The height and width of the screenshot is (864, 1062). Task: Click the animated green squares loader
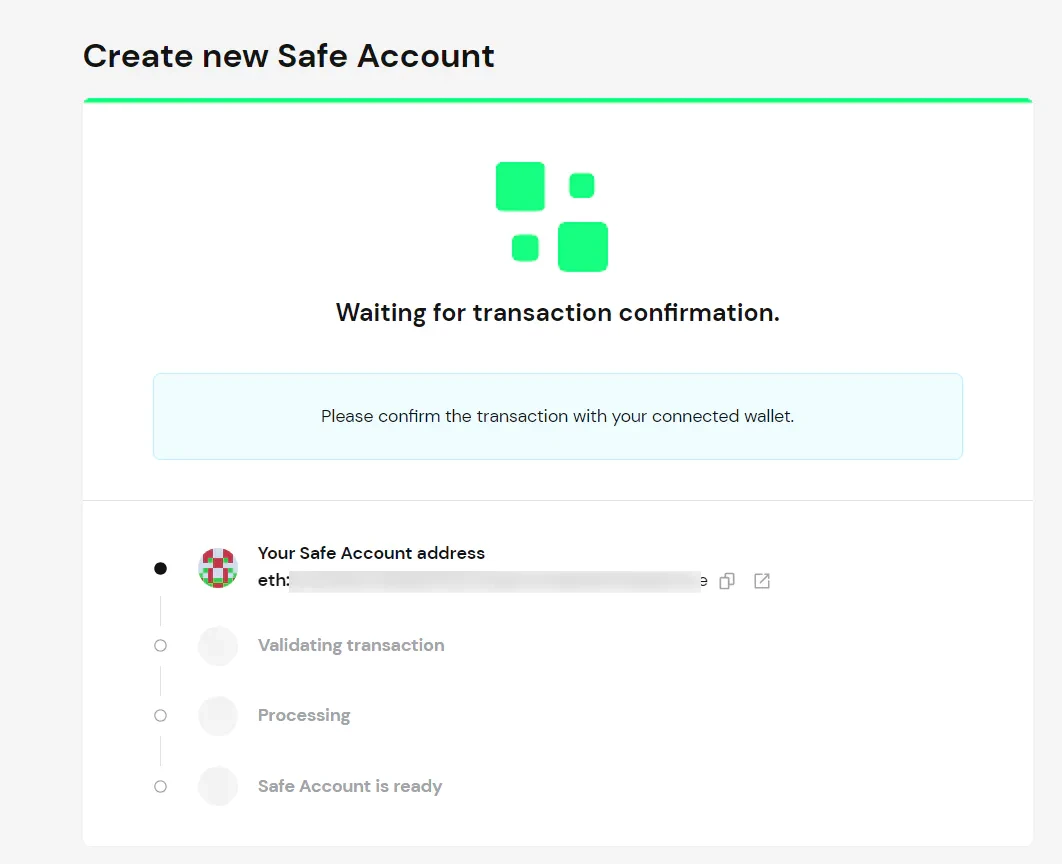point(552,217)
